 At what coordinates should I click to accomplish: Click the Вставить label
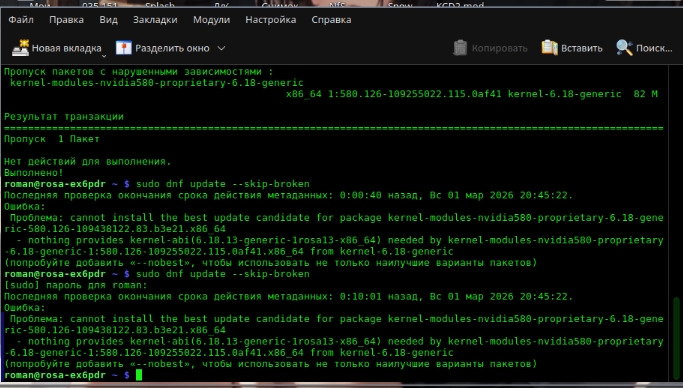click(x=582, y=48)
